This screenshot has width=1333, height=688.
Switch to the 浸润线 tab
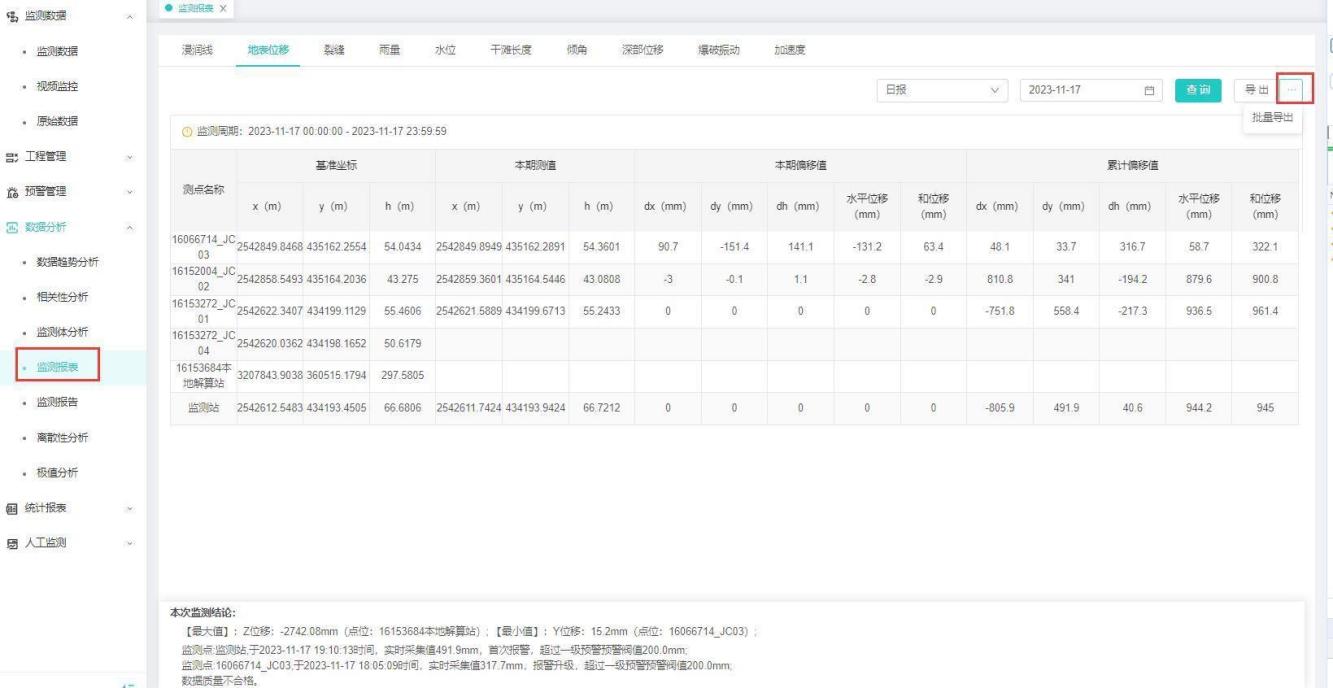195,50
